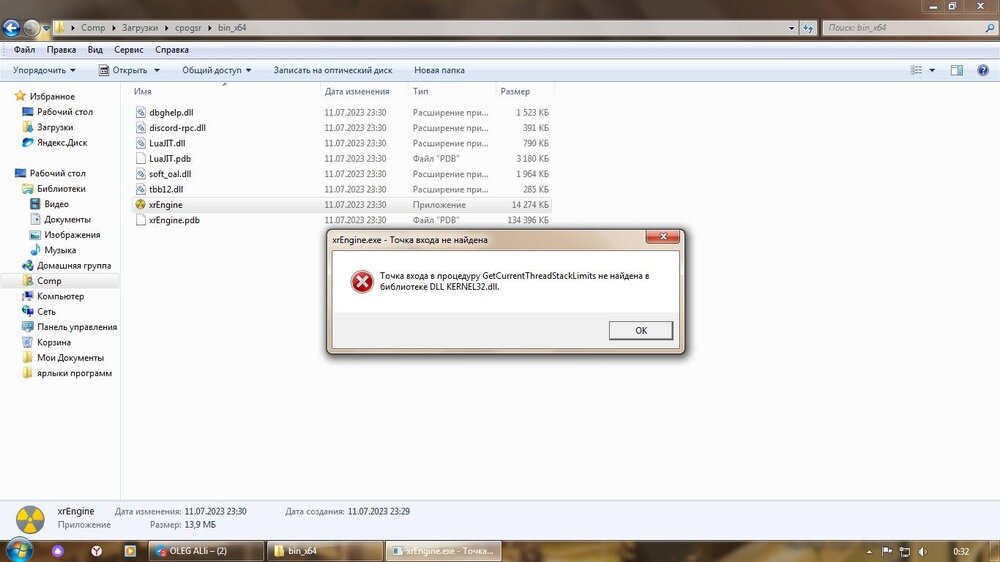The image size is (1000, 562).
Task: Select the Видео library
Action: pos(56,204)
